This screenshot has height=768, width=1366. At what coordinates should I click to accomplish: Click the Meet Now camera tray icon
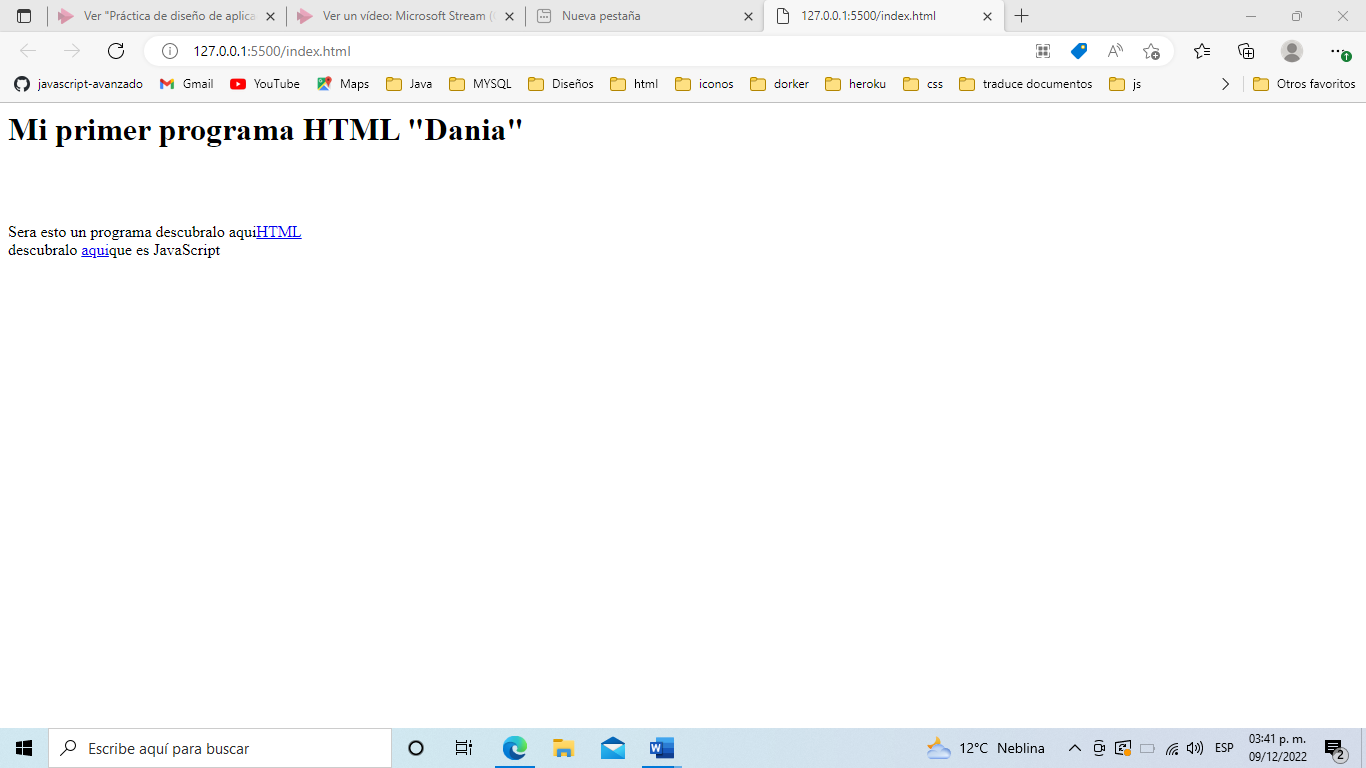coord(1099,748)
